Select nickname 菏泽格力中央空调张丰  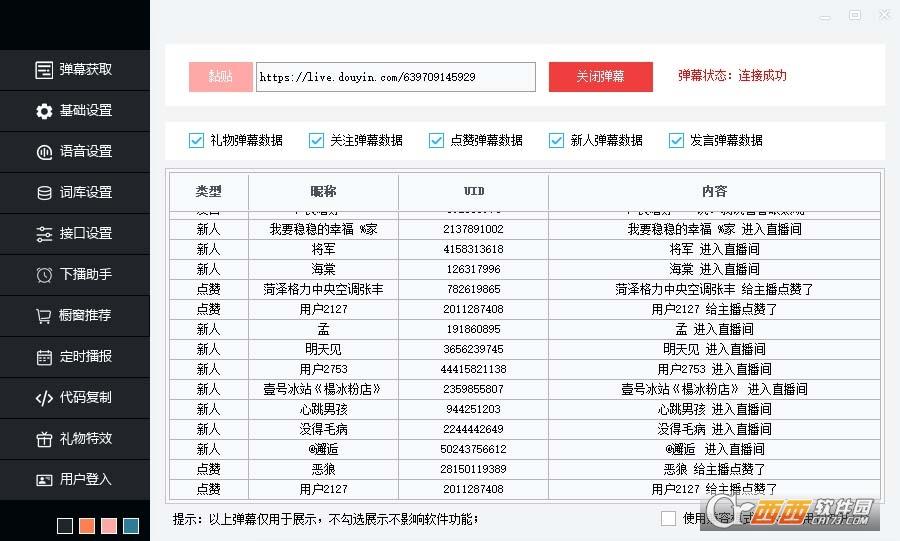click(x=323, y=290)
